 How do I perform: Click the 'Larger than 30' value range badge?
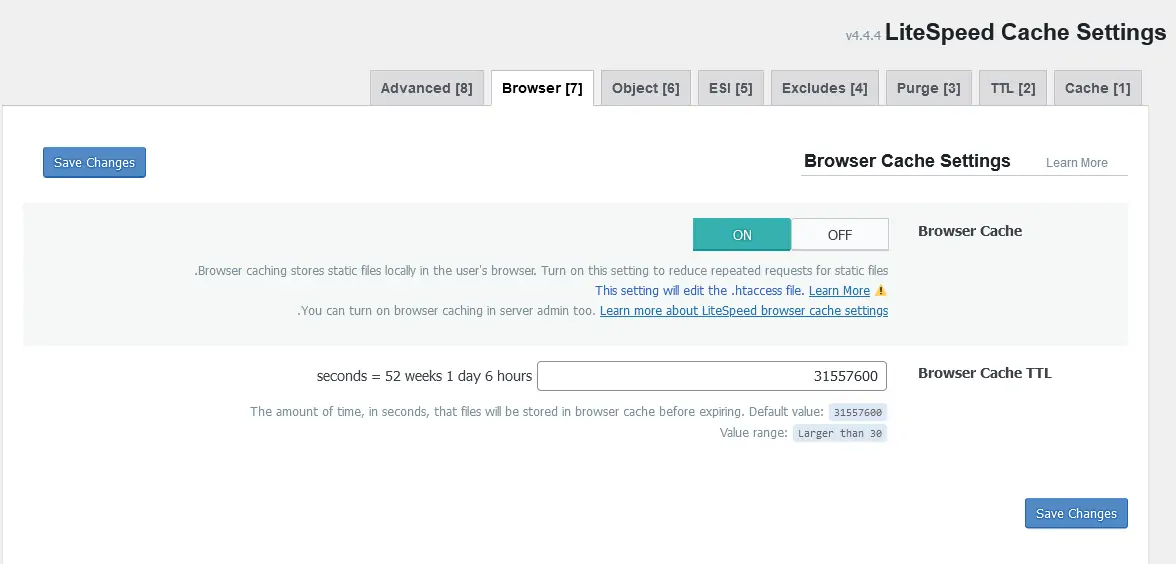click(x=839, y=434)
